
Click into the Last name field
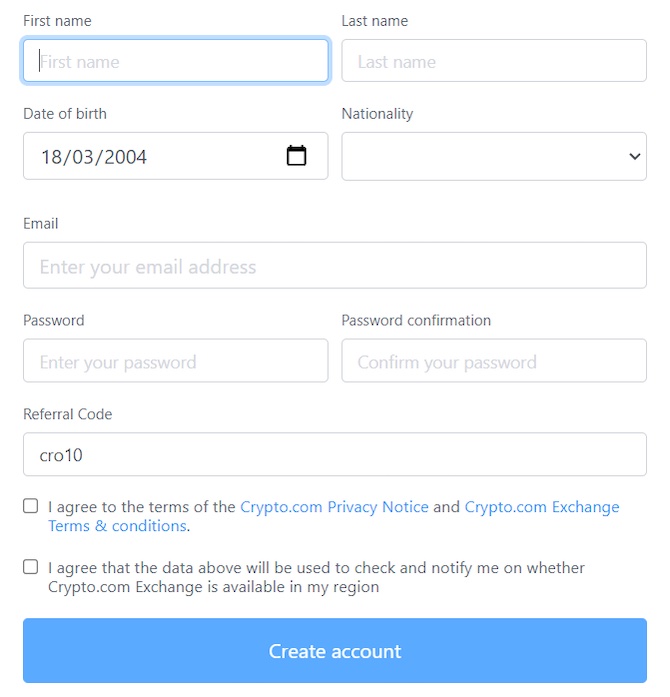[x=493, y=60]
